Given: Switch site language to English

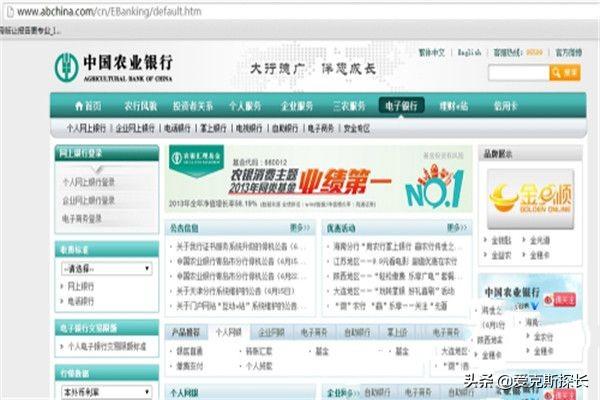Looking at the screenshot, I should coord(469,52).
